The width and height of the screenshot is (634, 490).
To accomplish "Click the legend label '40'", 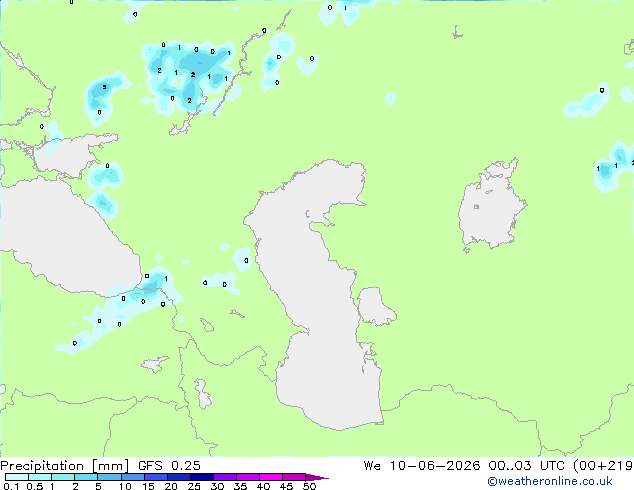I will (x=263, y=486).
